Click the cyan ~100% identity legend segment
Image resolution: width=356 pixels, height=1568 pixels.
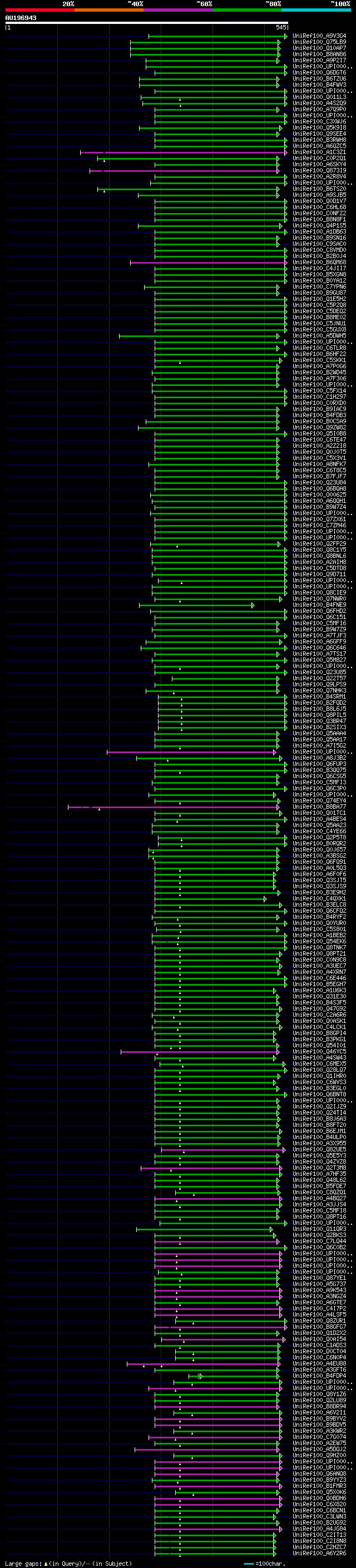(317, 10)
